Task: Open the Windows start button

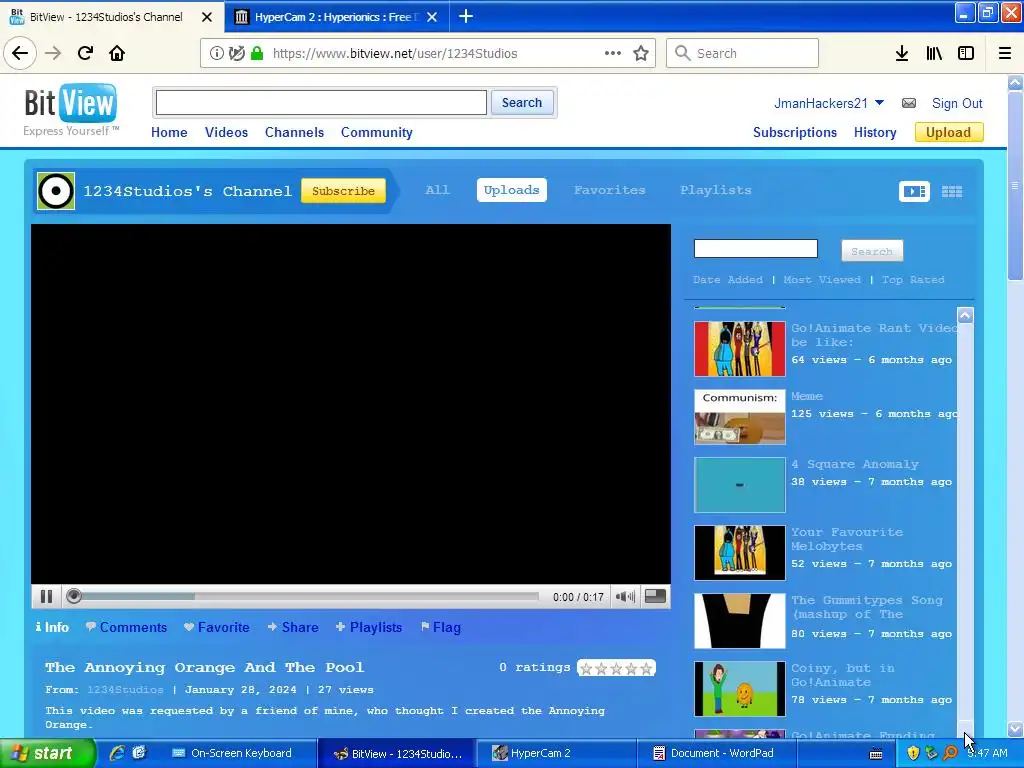Action: click(47, 753)
